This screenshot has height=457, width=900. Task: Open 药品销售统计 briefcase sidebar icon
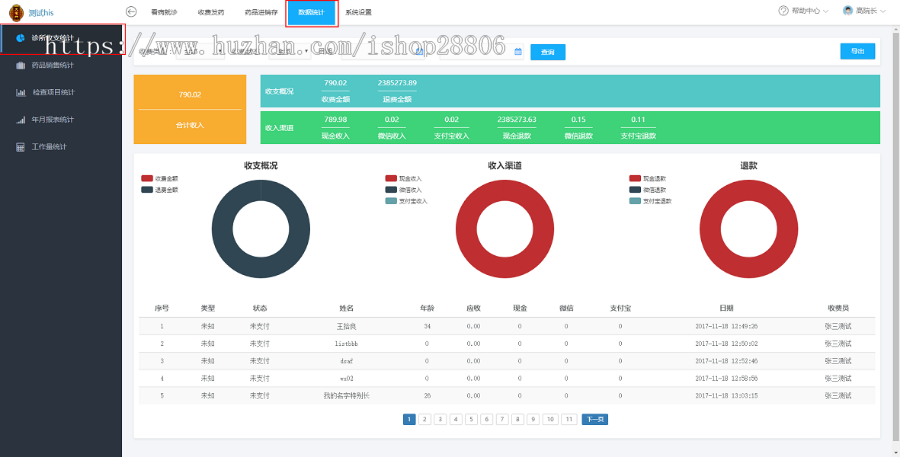click(20, 65)
